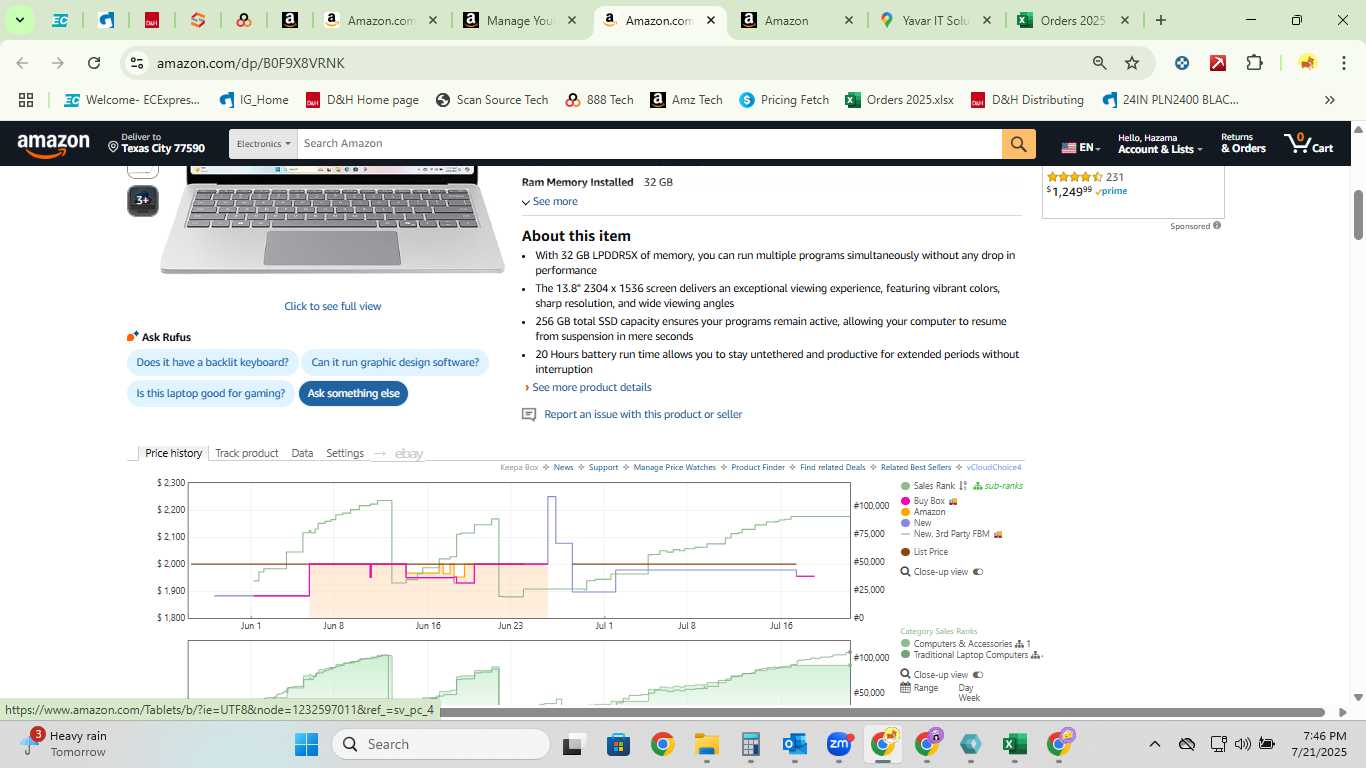This screenshot has width=1366, height=768.
Task: Show more bookmarks chevron
Action: point(1329,100)
